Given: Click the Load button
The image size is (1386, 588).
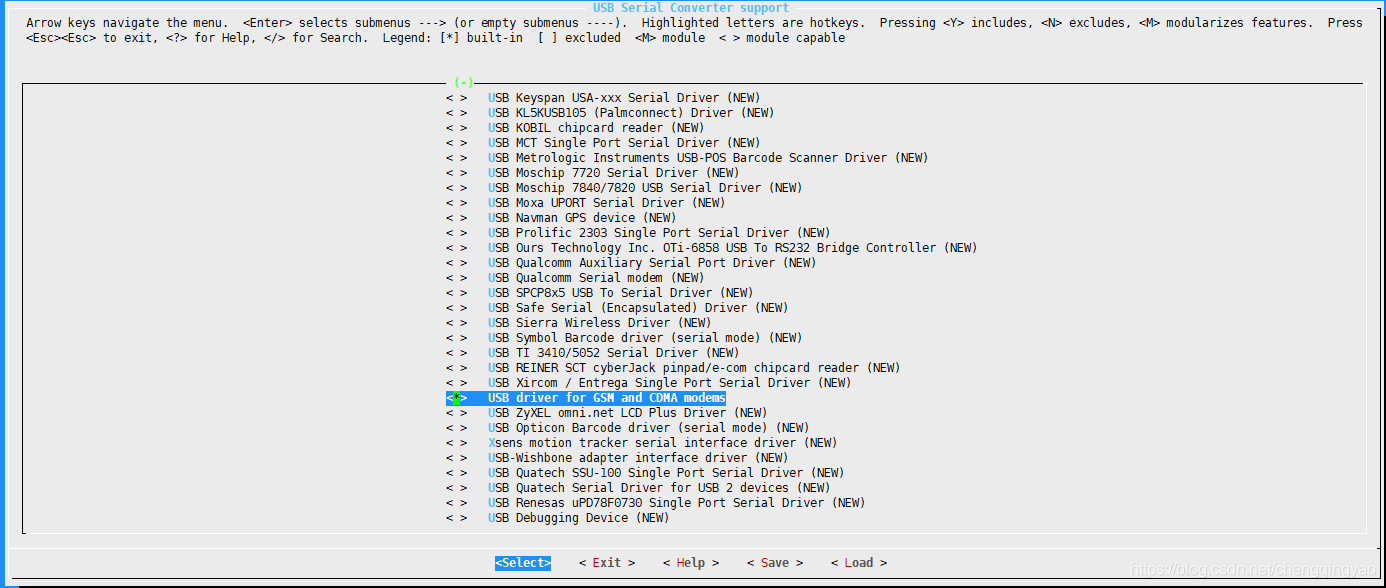Looking at the screenshot, I should (x=859, y=563).
